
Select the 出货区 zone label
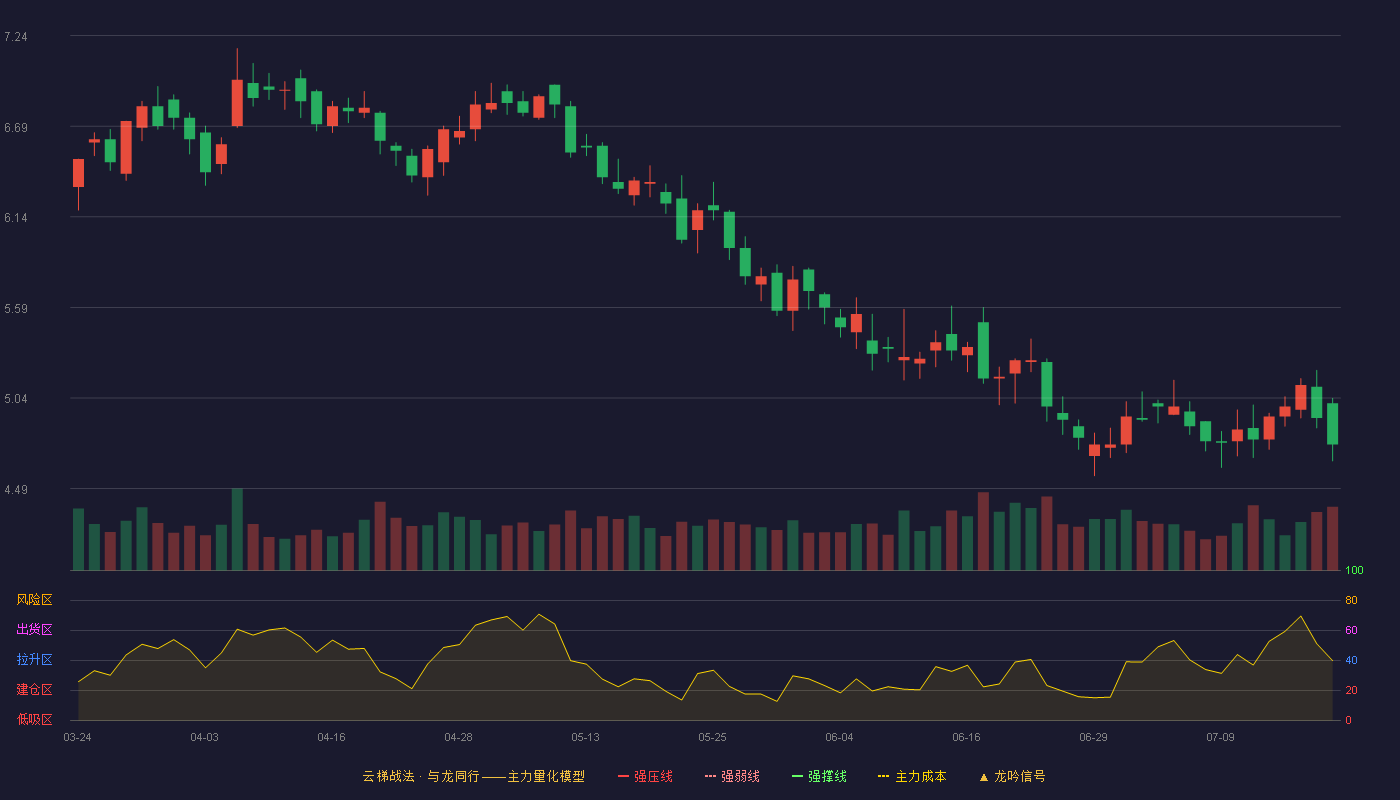[34, 630]
